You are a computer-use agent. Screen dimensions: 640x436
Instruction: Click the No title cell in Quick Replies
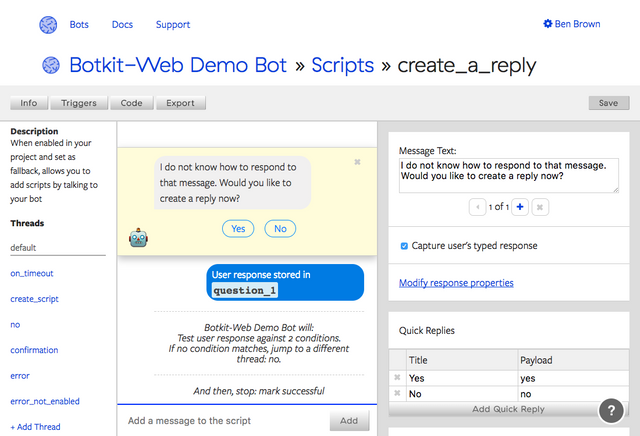pyautogui.click(x=462, y=394)
